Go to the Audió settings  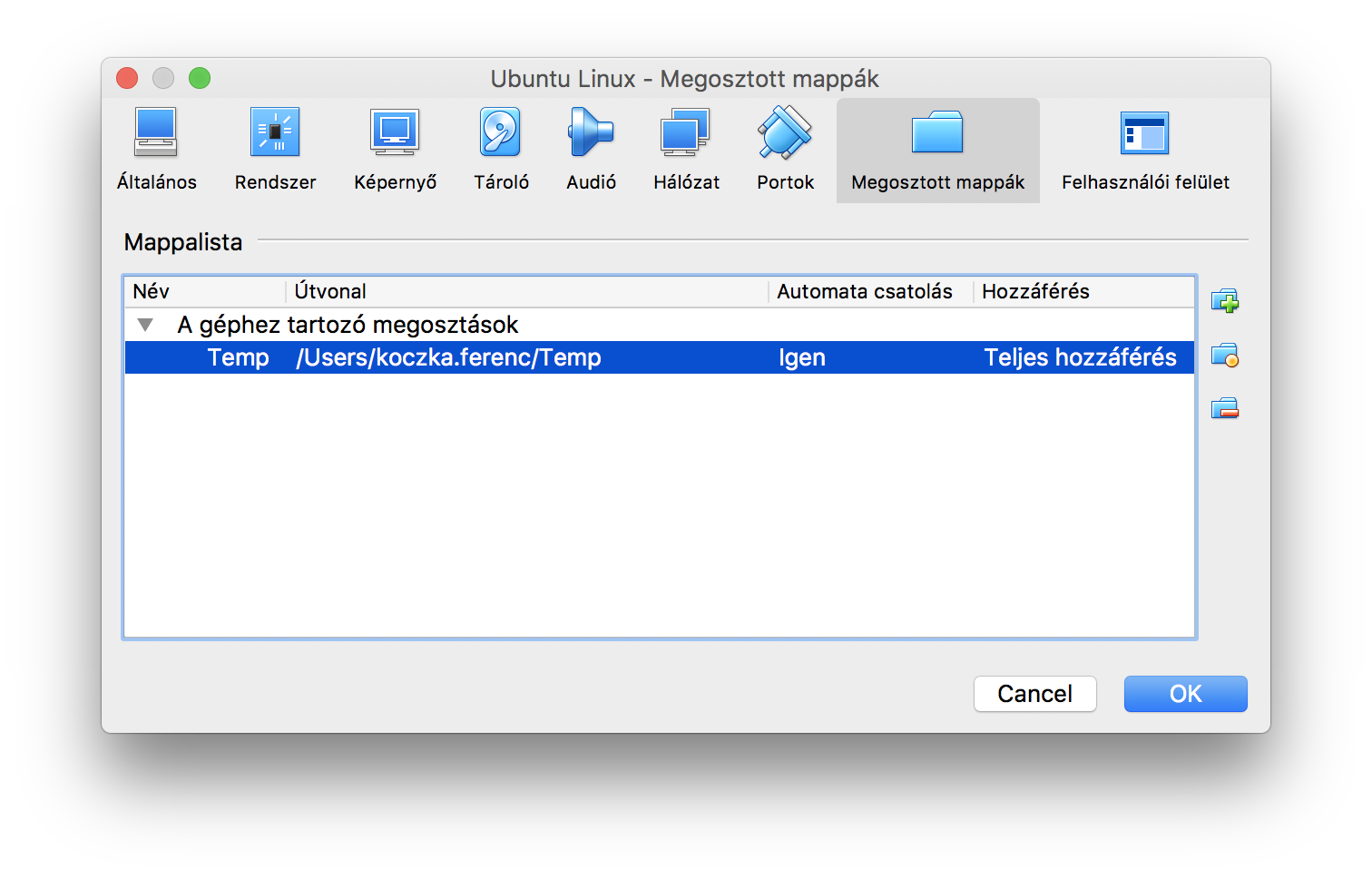point(591,151)
